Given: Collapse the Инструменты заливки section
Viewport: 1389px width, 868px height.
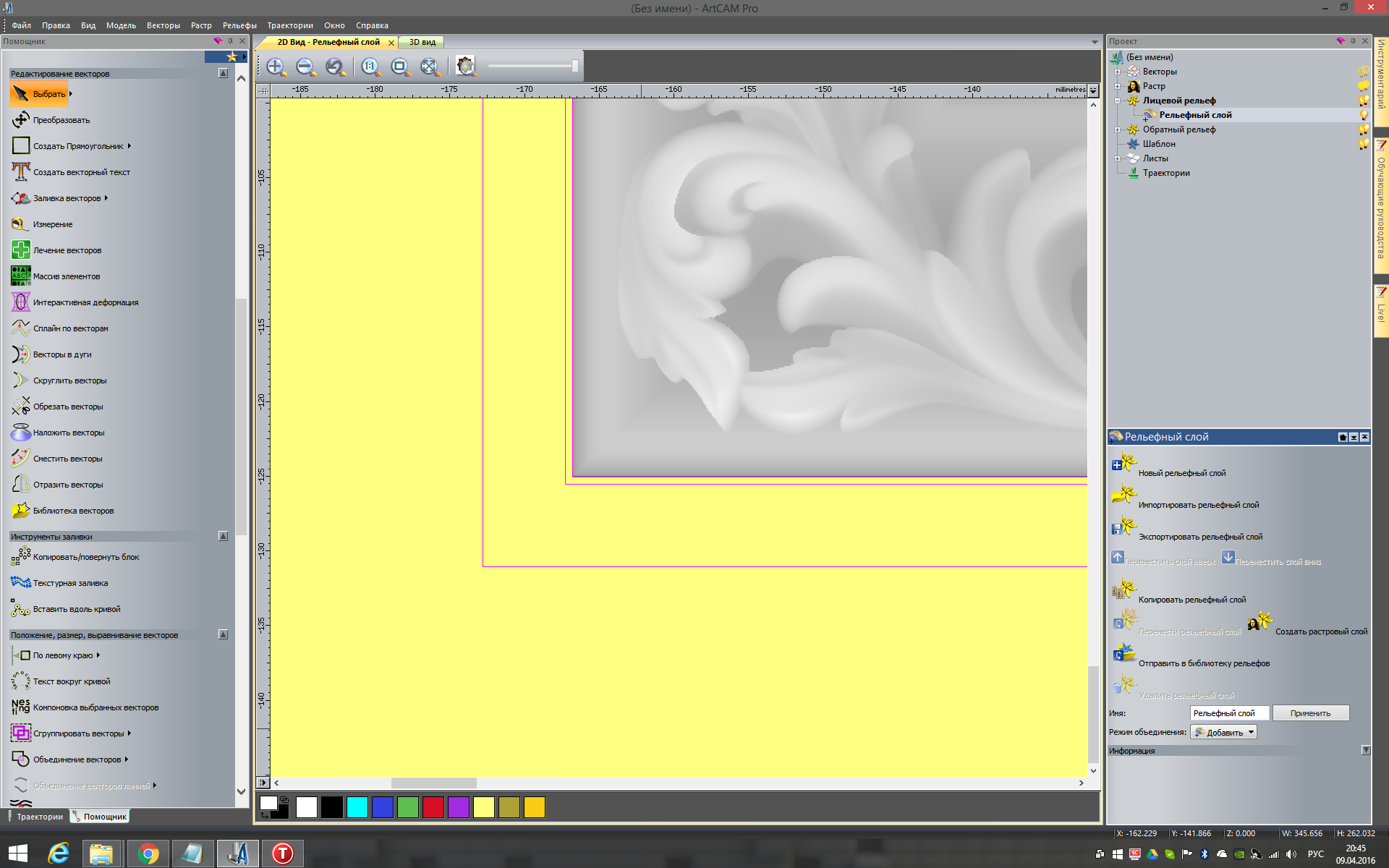Looking at the screenshot, I should [x=223, y=537].
